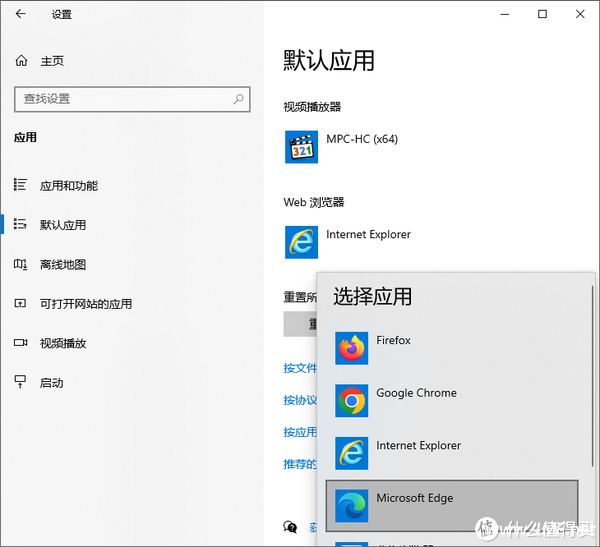Open the 按协议 defaults link
Viewport: 600px width, 547px height.
pyautogui.click(x=300, y=401)
